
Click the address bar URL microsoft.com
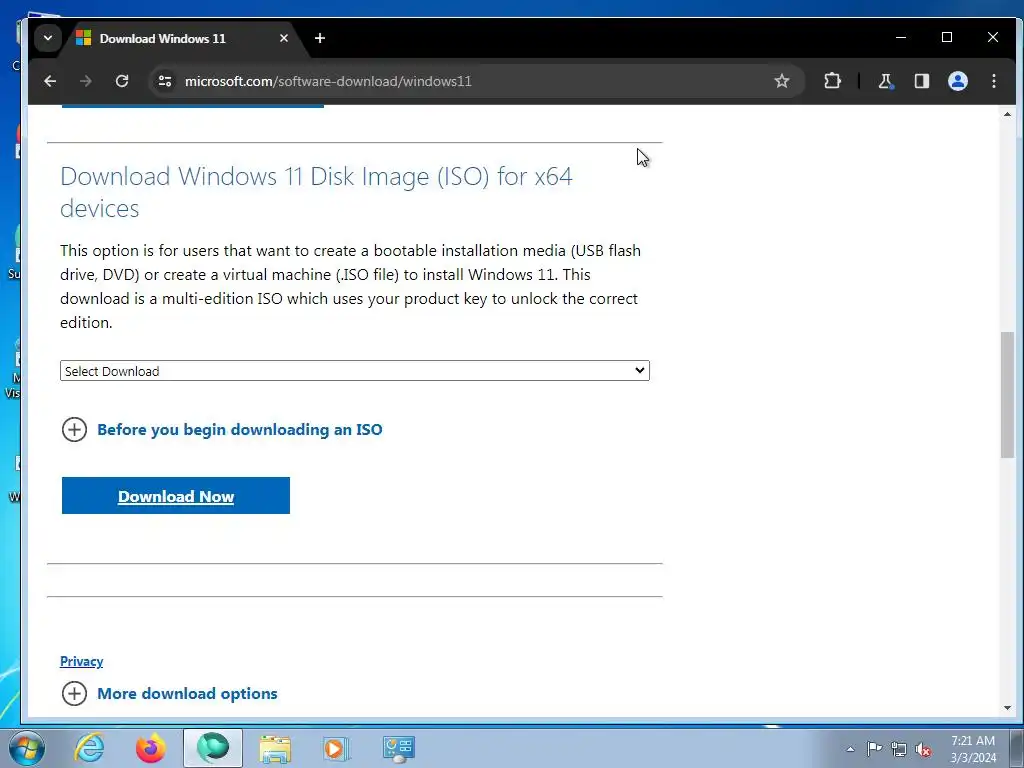(x=328, y=81)
